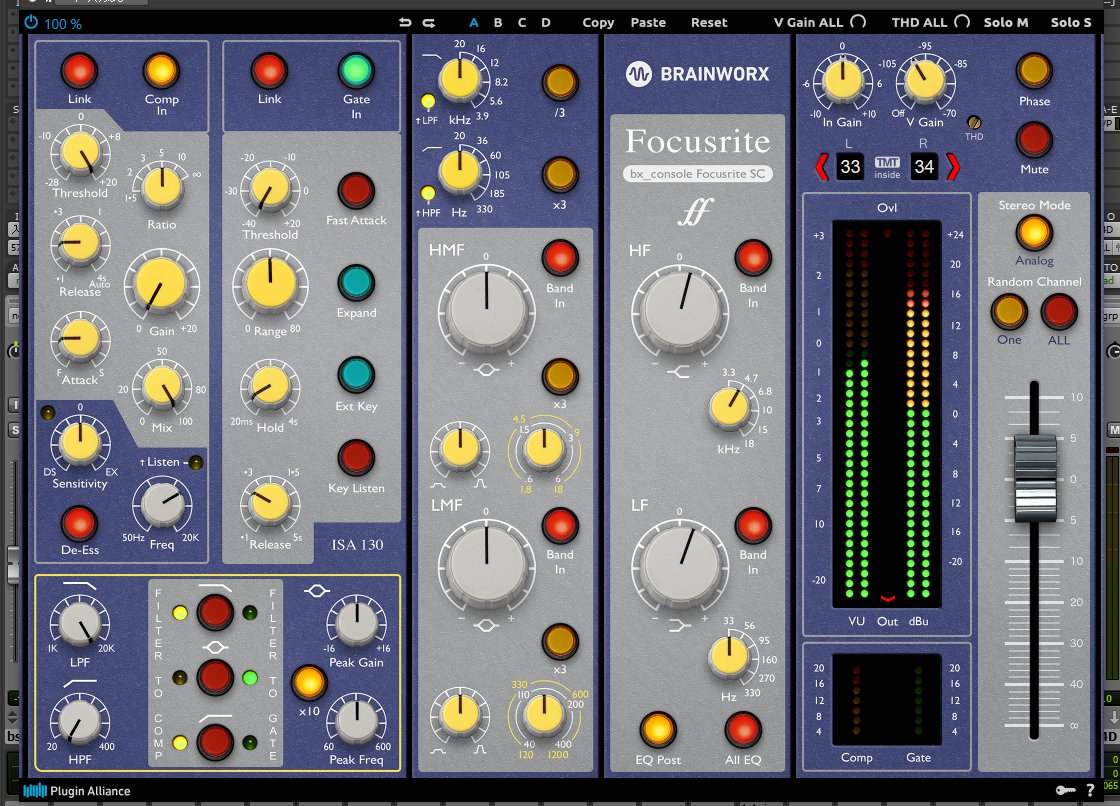
Task: Toggle the Comp In button
Action: point(161,71)
